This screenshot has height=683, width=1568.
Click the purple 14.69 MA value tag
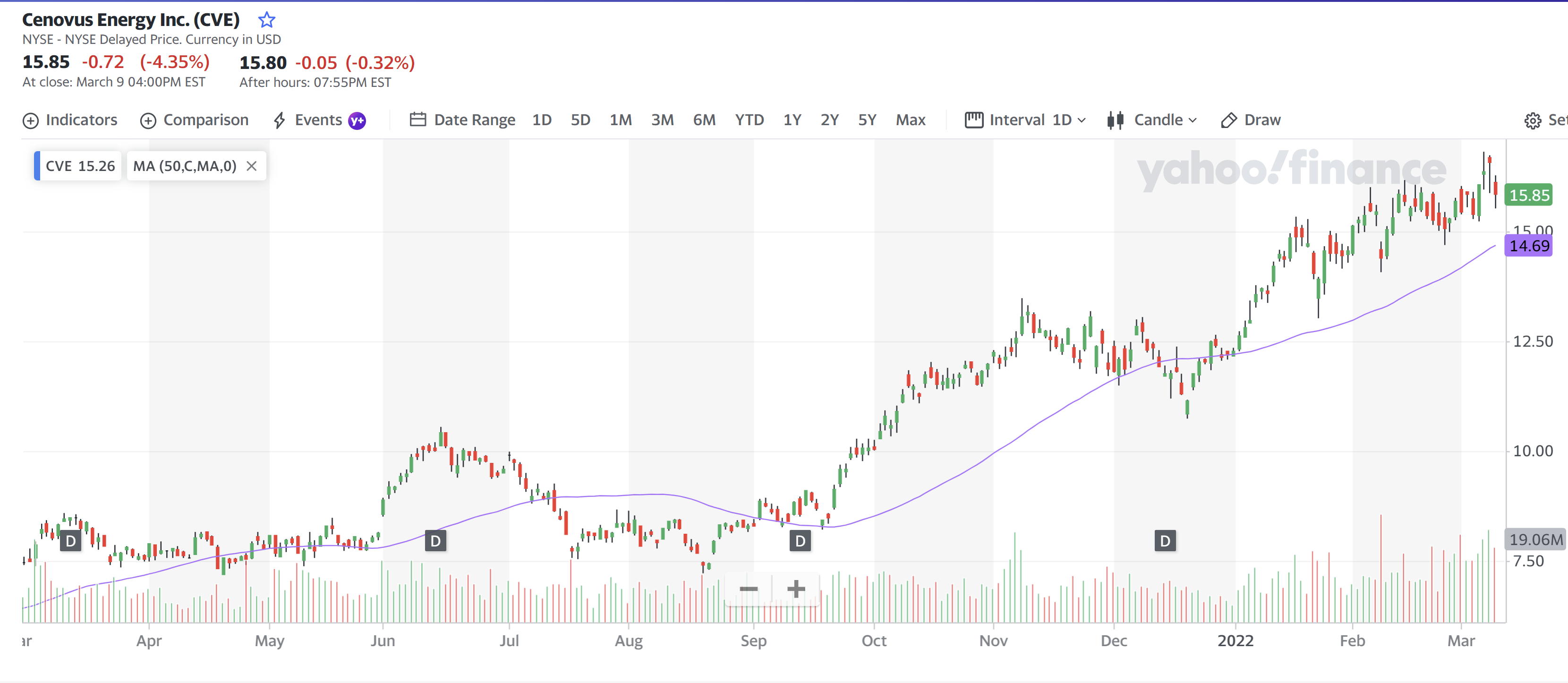(1528, 246)
